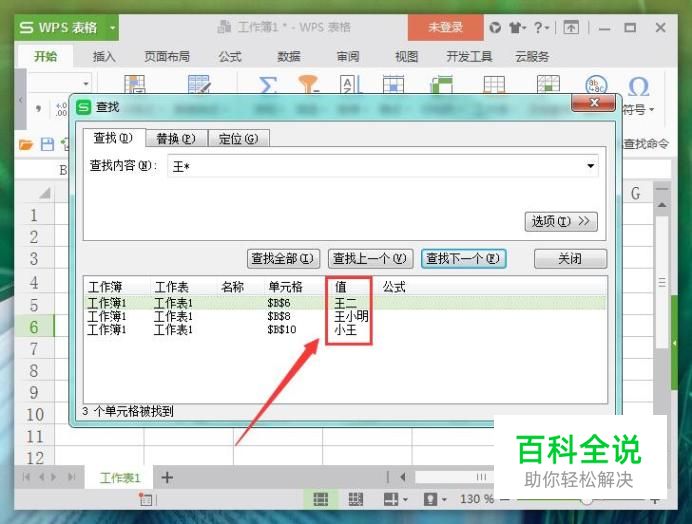Click the last sheet navigation arrow
The image size is (692, 524).
tap(71, 477)
